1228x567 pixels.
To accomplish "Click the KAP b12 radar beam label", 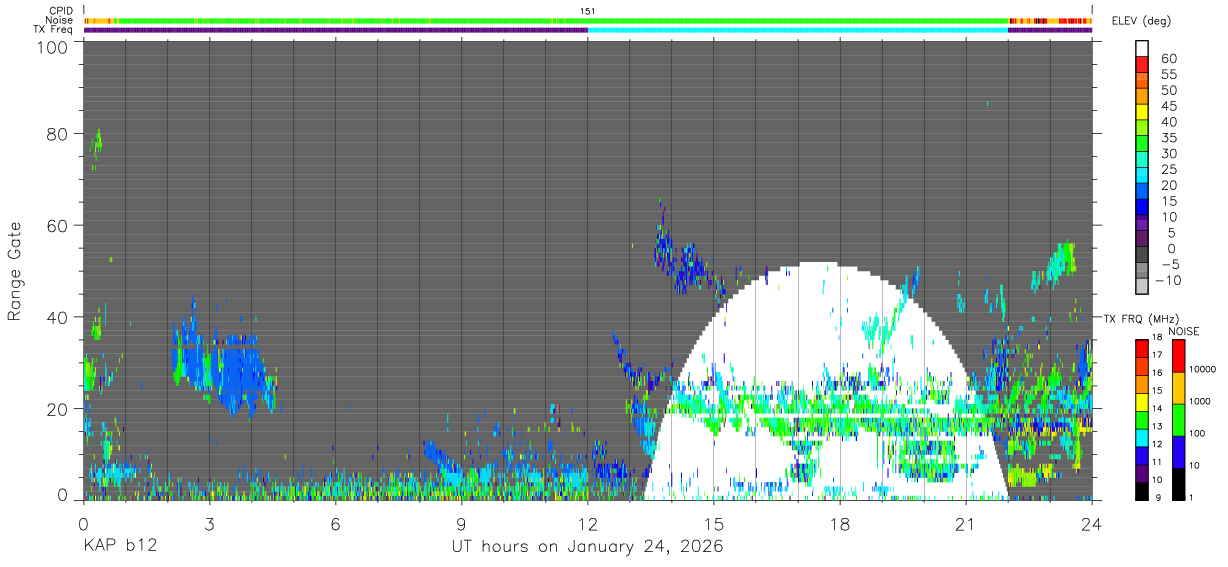I will (120, 548).
